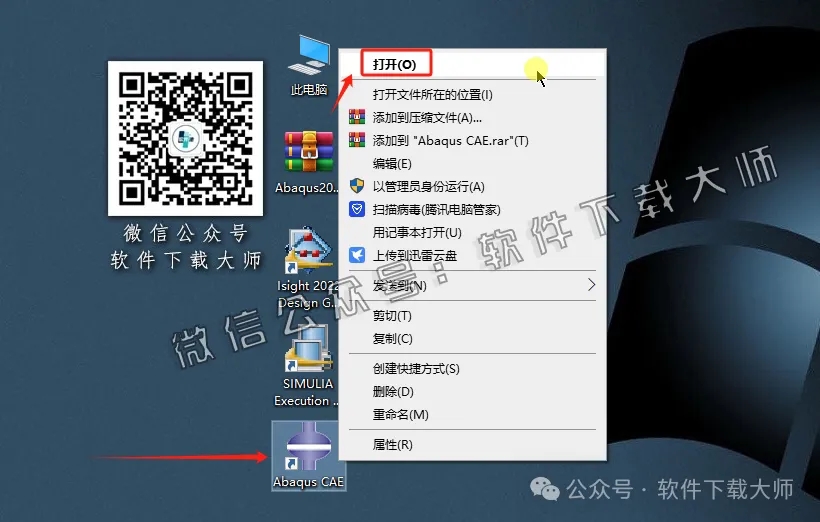Expand the 发送到(N) submenu arrow
Viewport: 820px width, 522px height.
591,285
